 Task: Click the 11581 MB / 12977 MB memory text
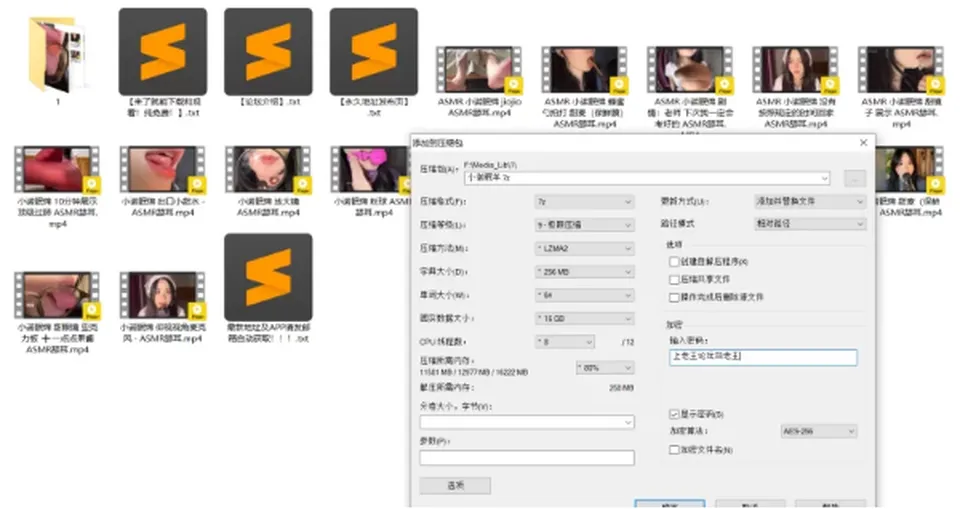[474, 372]
